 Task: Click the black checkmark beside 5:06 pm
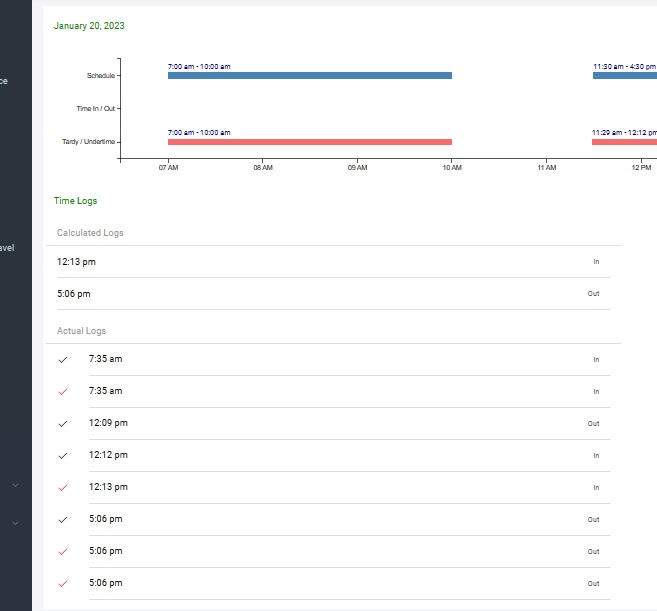point(63,519)
